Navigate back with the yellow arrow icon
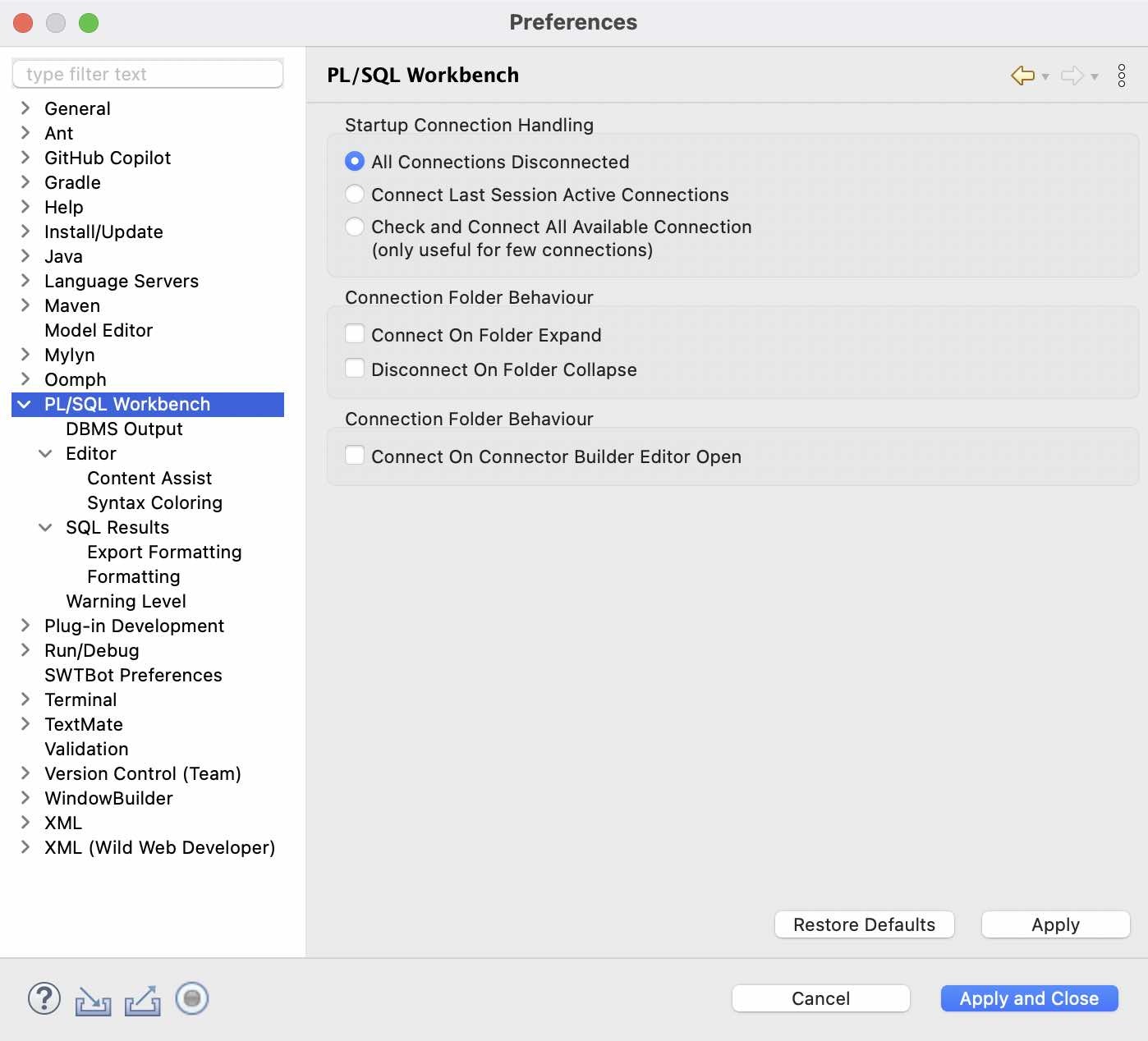1148x1041 pixels. 1022,75
